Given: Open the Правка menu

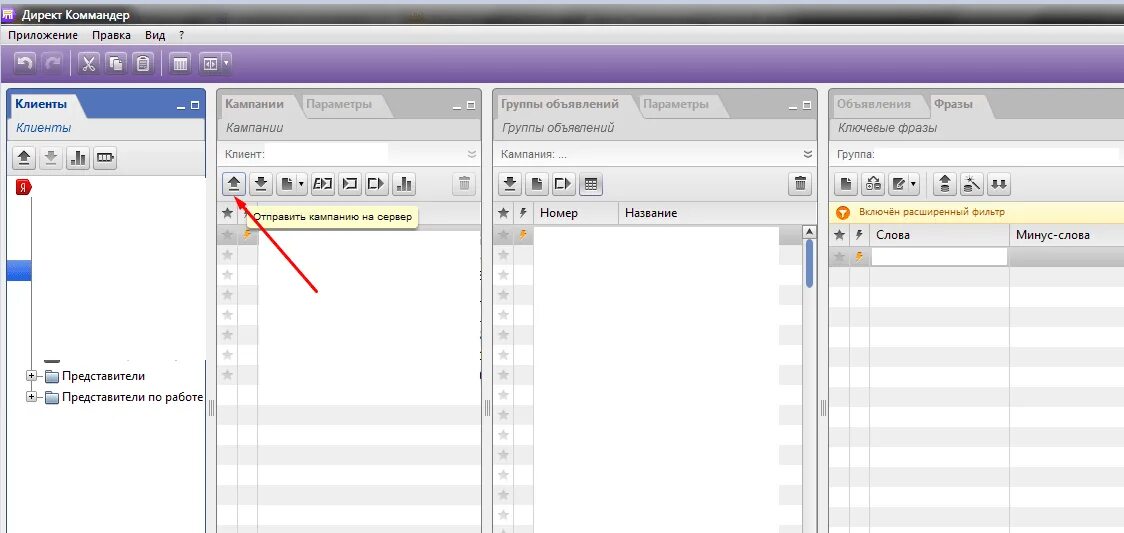Looking at the screenshot, I should pos(111,34).
